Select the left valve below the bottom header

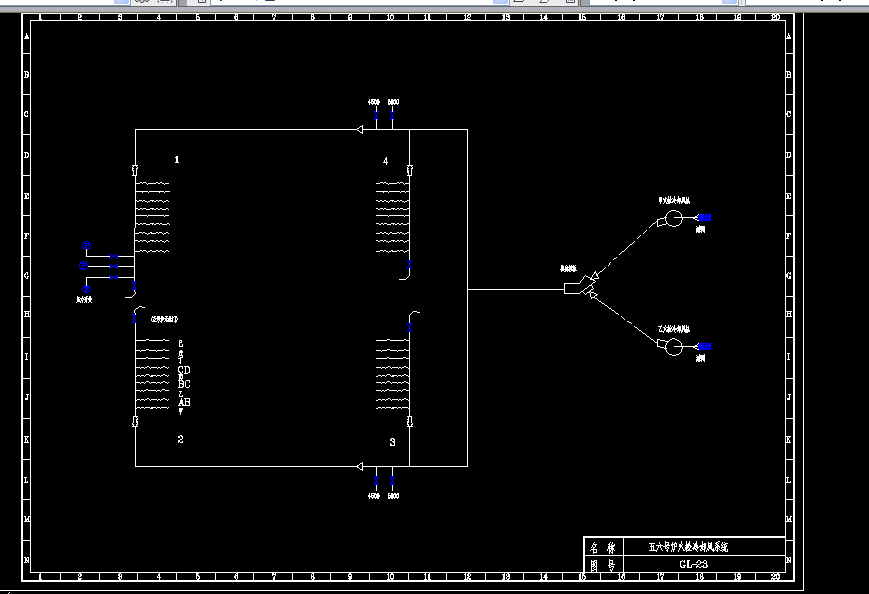pyautogui.click(x=376, y=480)
